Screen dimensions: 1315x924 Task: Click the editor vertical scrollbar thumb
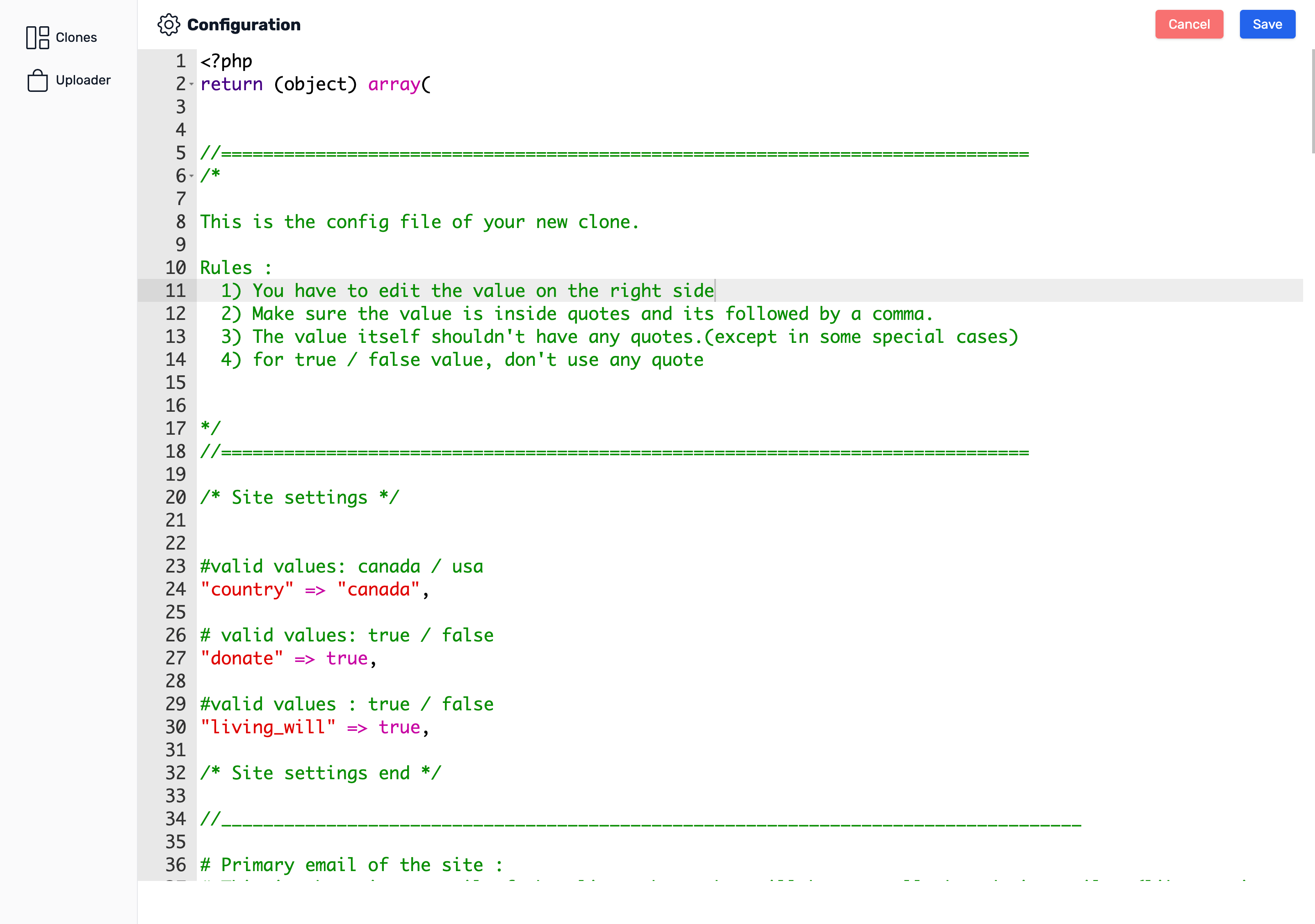[x=1313, y=101]
